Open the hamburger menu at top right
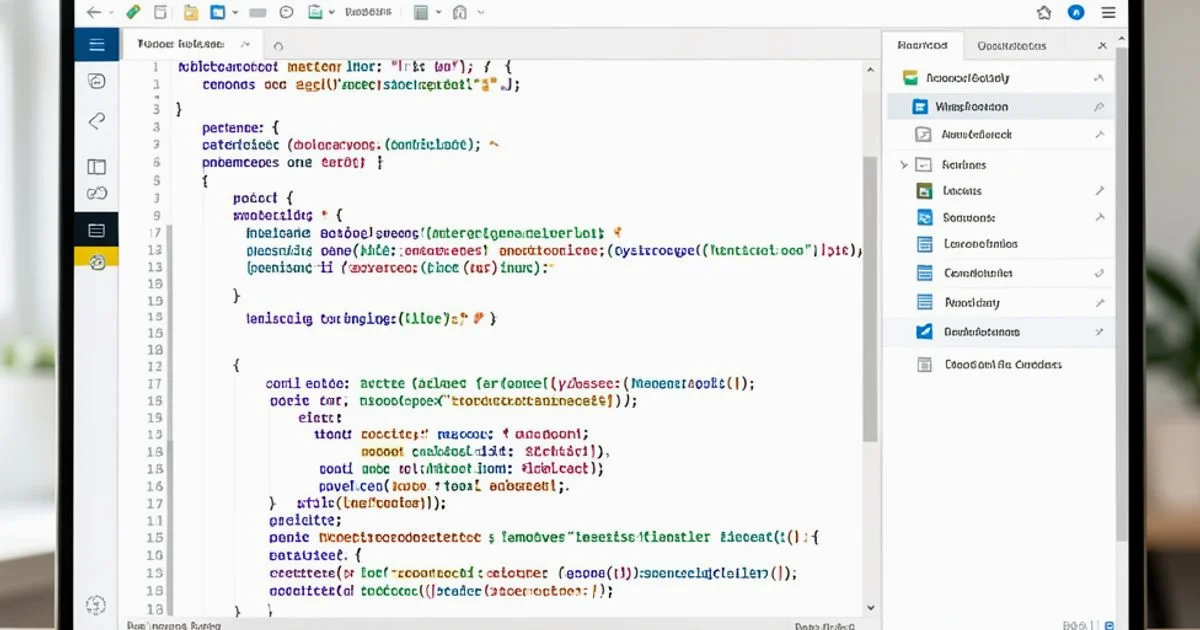1200x630 pixels. point(1108,13)
